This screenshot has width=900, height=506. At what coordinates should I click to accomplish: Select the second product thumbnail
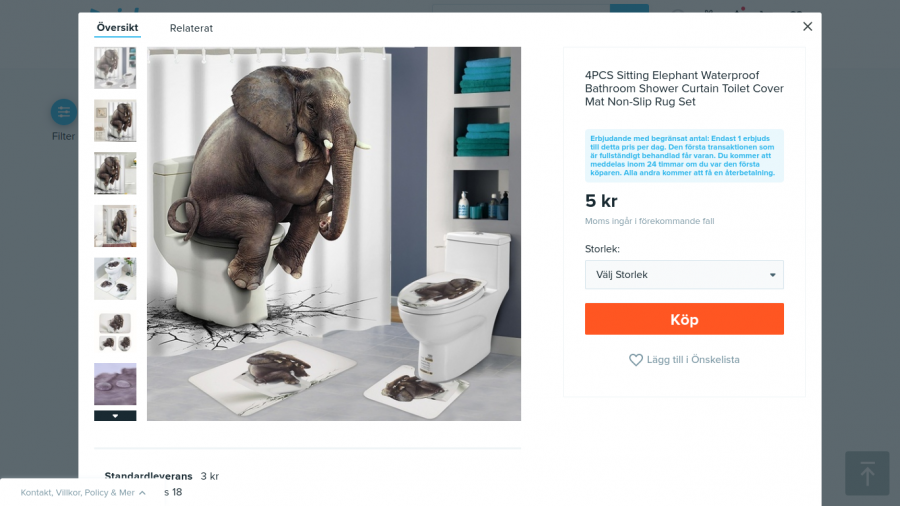click(x=115, y=120)
